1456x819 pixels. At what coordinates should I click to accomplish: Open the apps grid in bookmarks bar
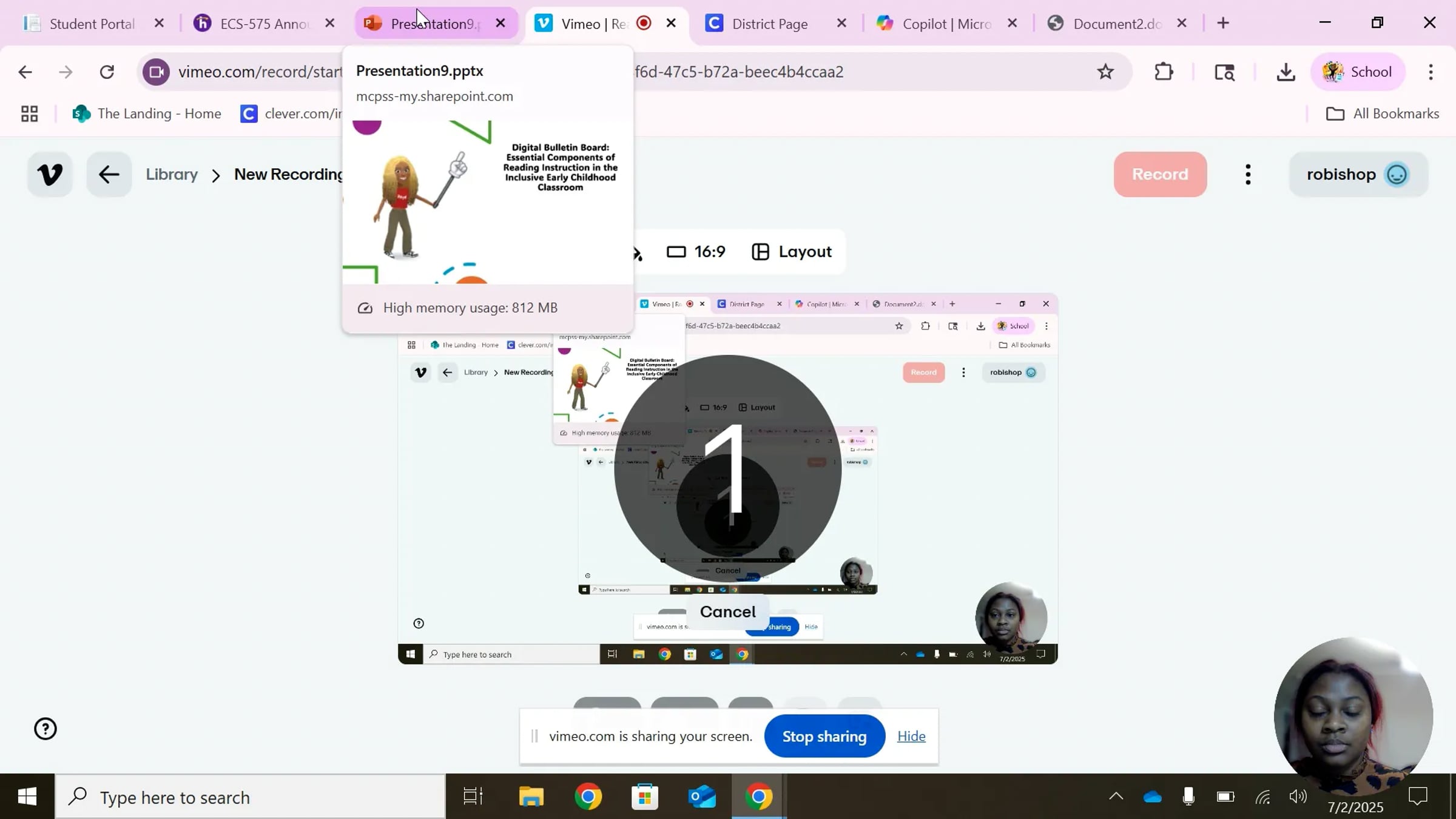point(29,113)
